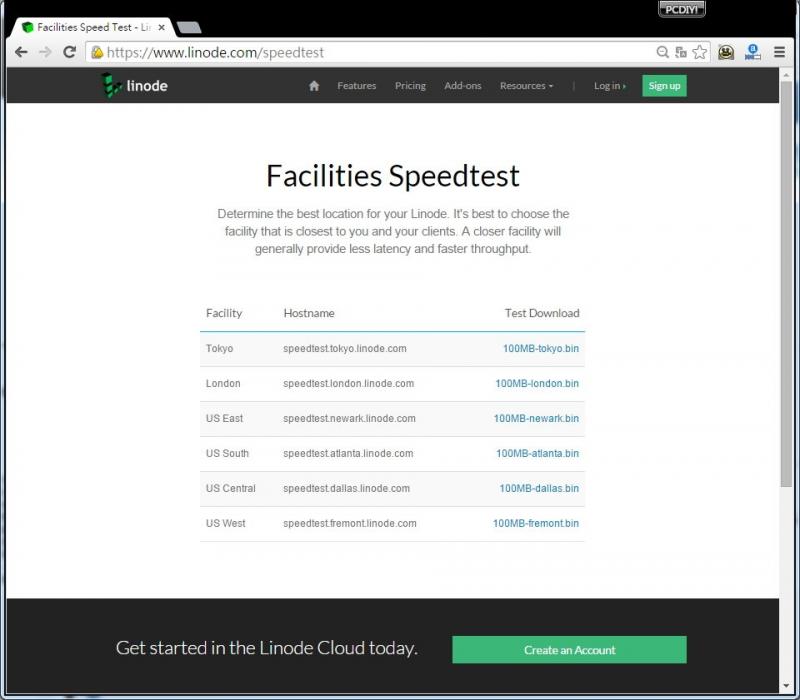The height and width of the screenshot is (700, 800).
Task: Click the Log in link
Action: (x=610, y=86)
